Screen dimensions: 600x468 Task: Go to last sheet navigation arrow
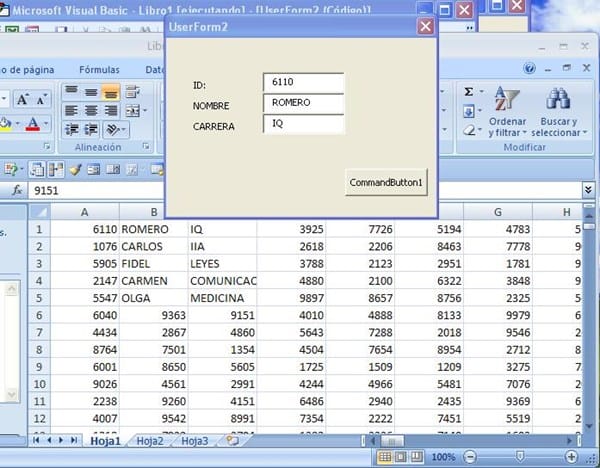pyautogui.click(x=74, y=440)
